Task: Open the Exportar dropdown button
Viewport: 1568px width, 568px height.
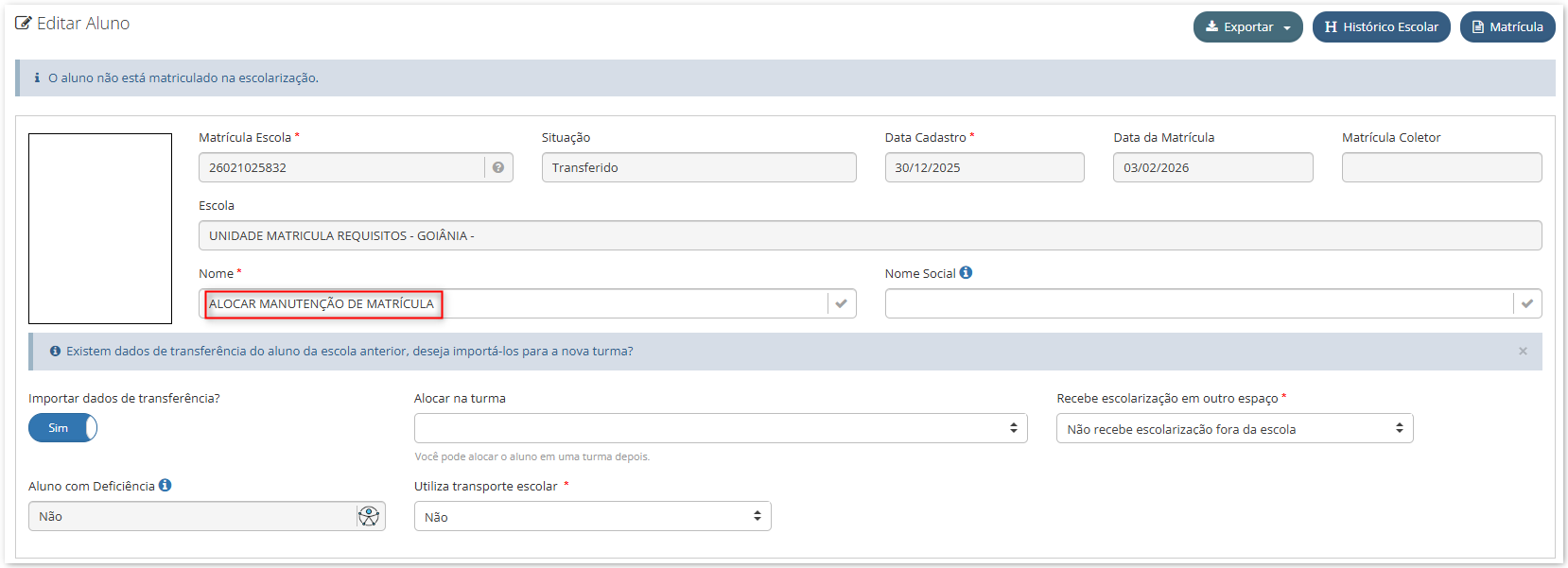Action: [x=1247, y=26]
